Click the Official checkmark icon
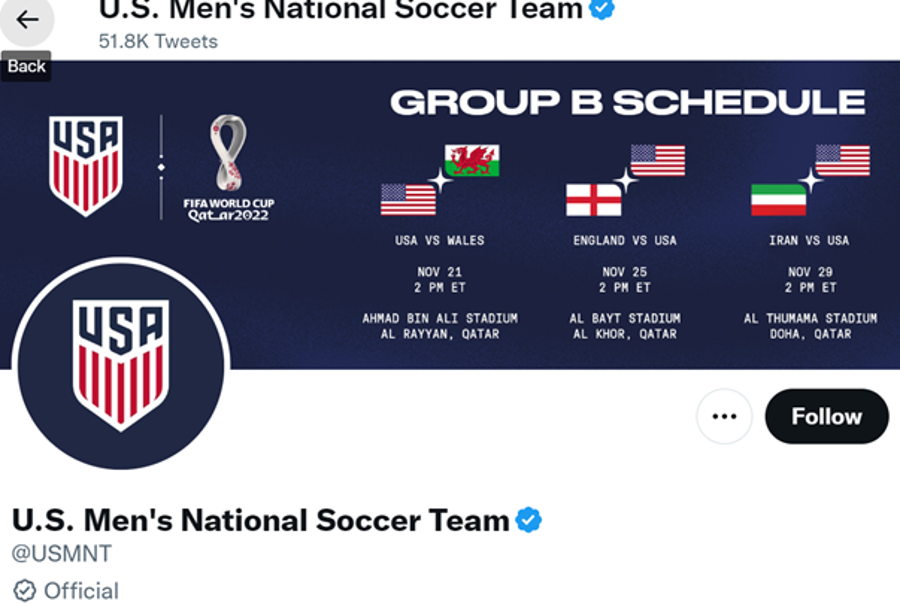The height and width of the screenshot is (604, 900). (x=22, y=591)
